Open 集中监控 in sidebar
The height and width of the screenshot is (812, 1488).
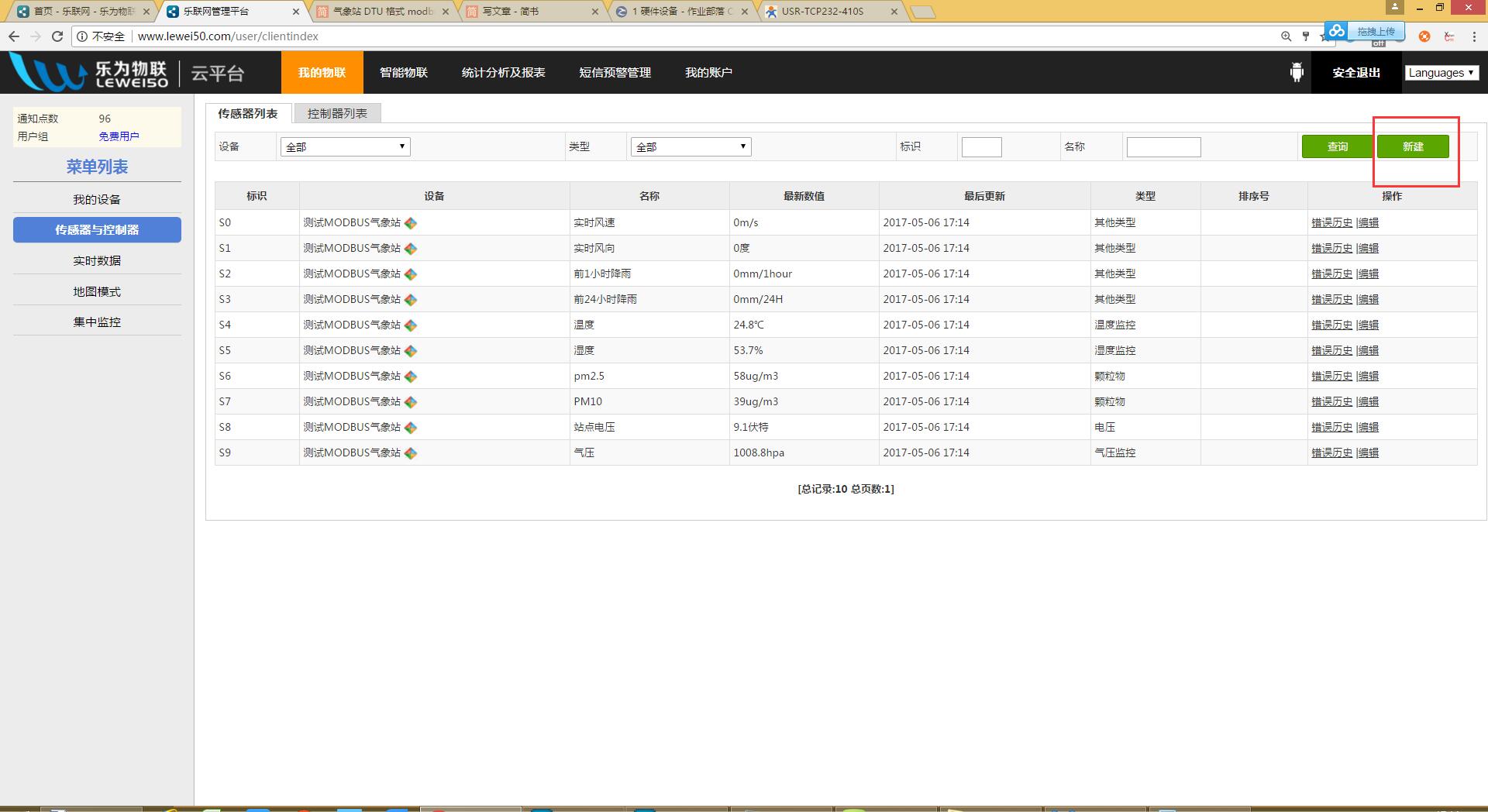[x=97, y=322]
